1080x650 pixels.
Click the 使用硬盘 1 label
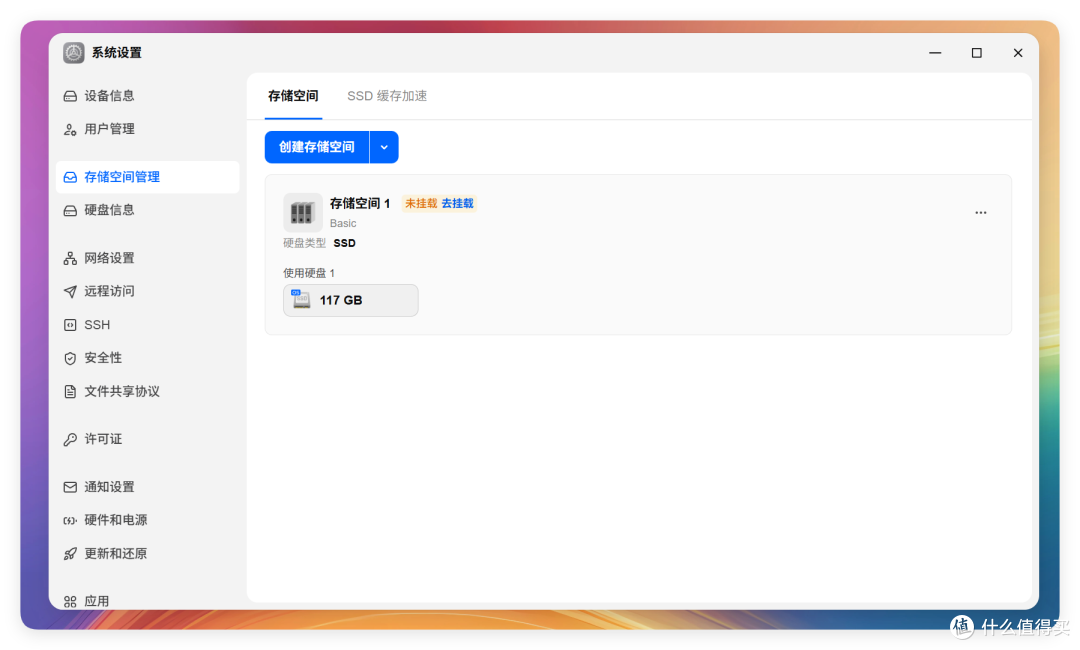(x=309, y=273)
